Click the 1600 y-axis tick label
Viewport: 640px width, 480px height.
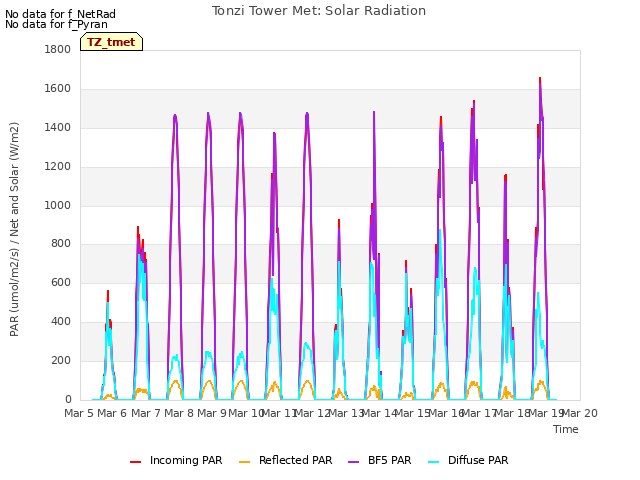point(58,89)
